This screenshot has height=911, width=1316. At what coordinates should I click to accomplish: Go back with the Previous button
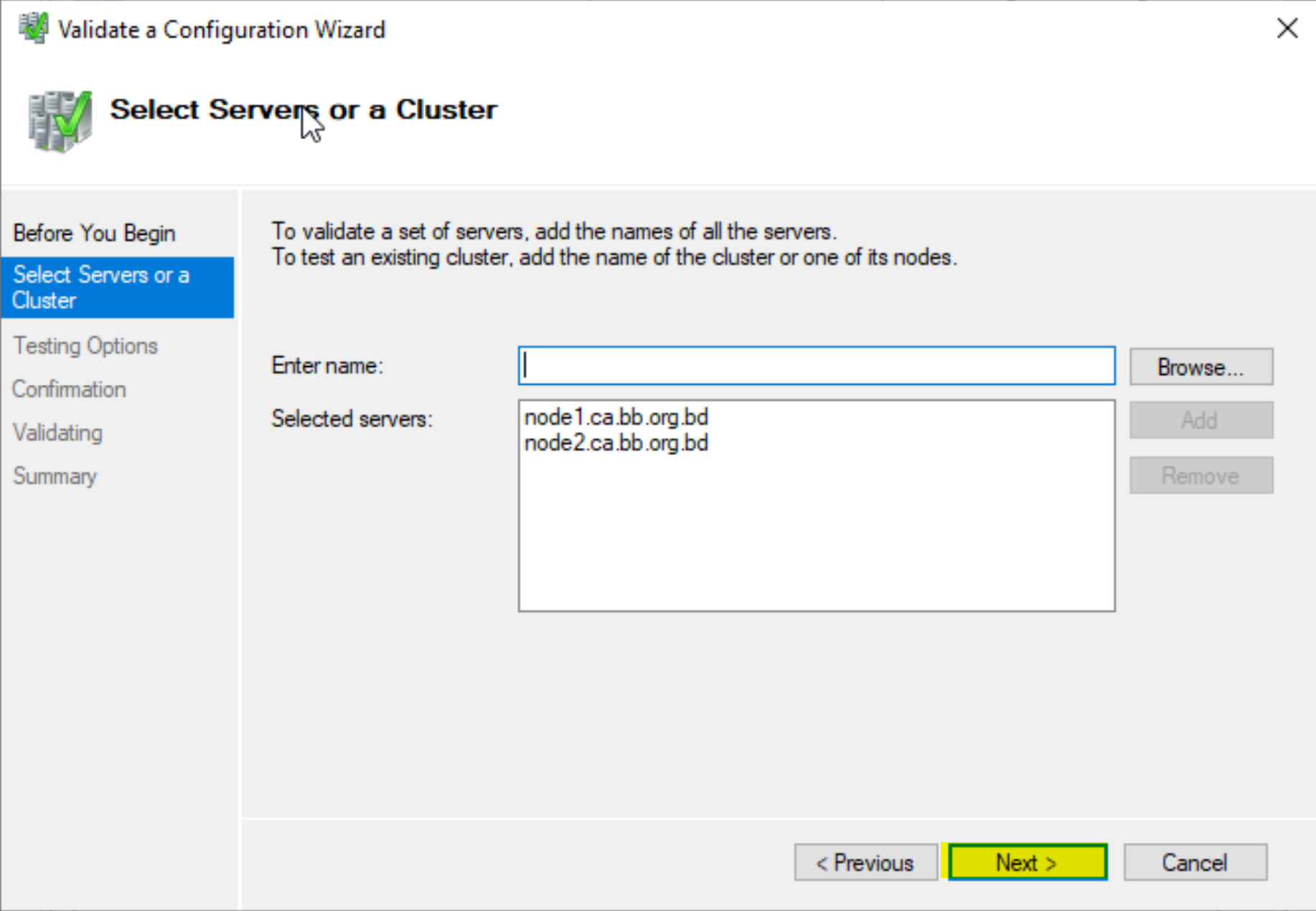pos(865,862)
